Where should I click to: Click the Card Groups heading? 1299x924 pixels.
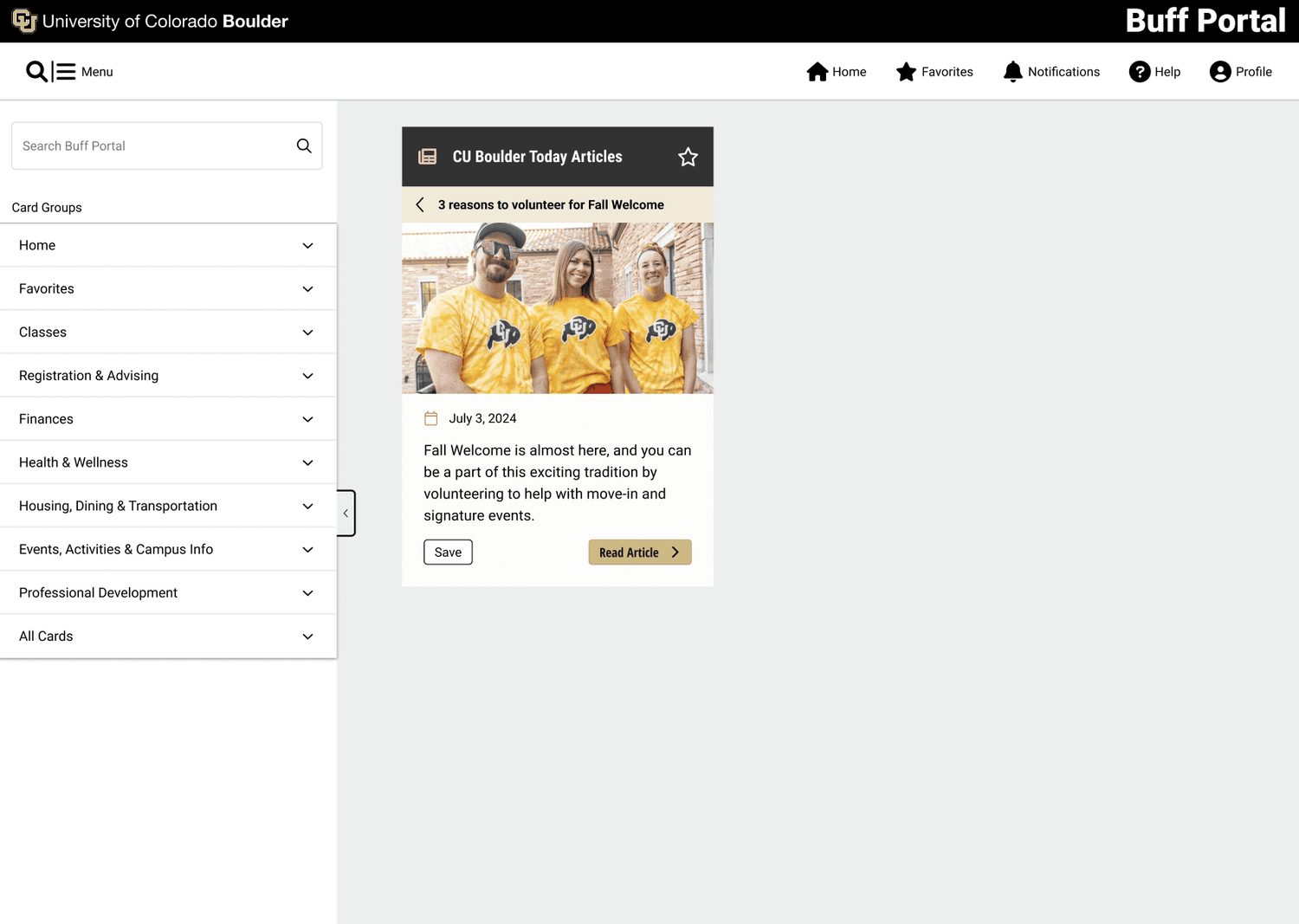click(47, 208)
